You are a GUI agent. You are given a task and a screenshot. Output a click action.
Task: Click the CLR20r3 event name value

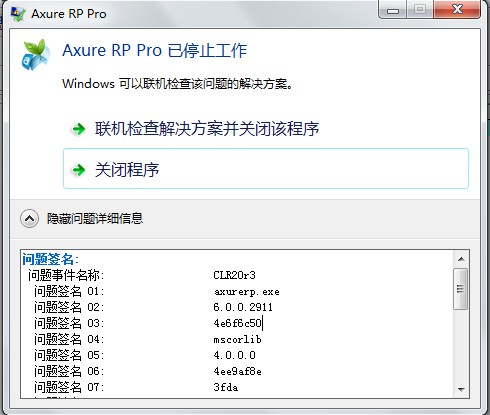tap(234, 275)
